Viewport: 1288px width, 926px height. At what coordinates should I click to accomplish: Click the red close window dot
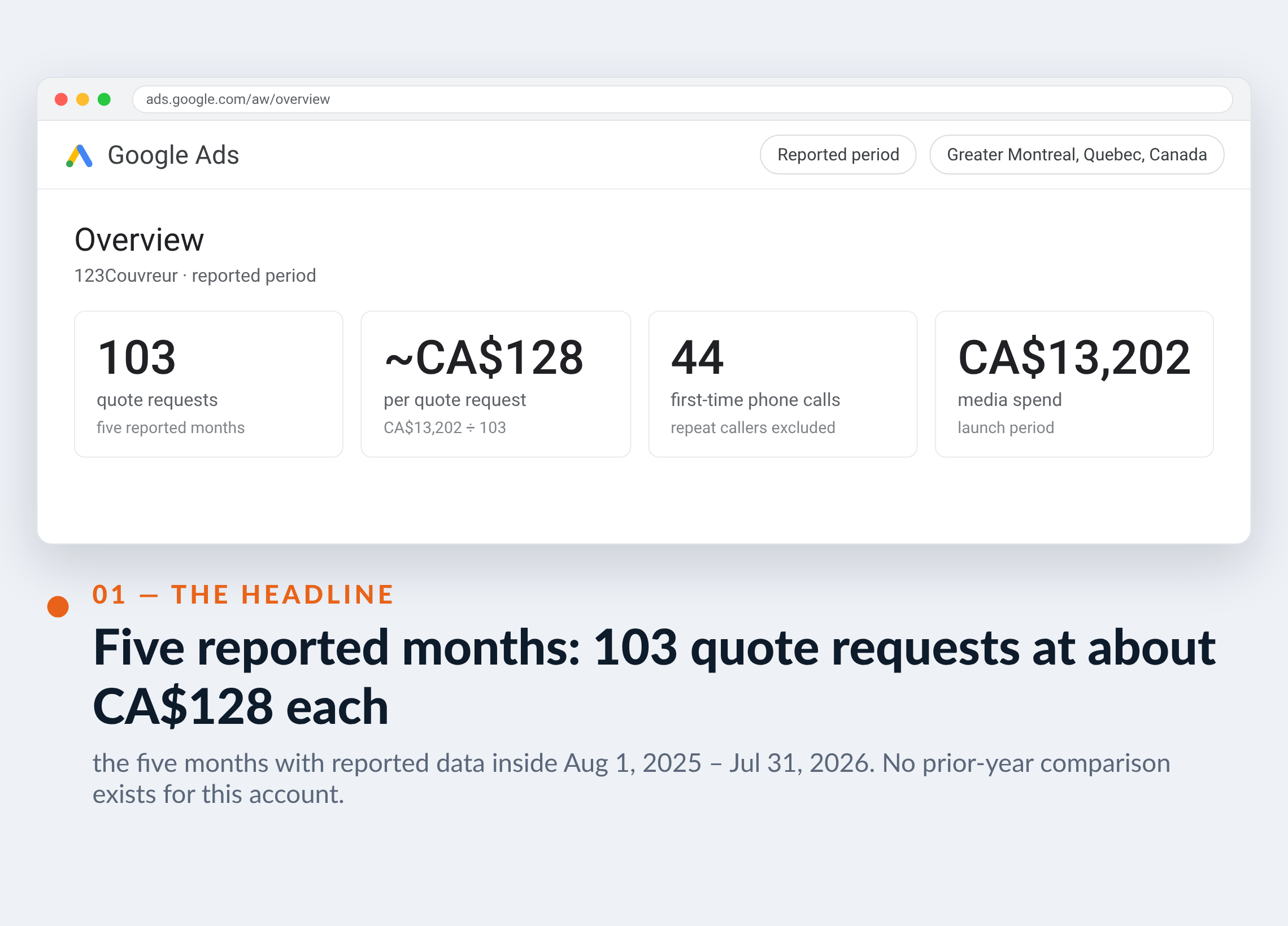coord(62,99)
